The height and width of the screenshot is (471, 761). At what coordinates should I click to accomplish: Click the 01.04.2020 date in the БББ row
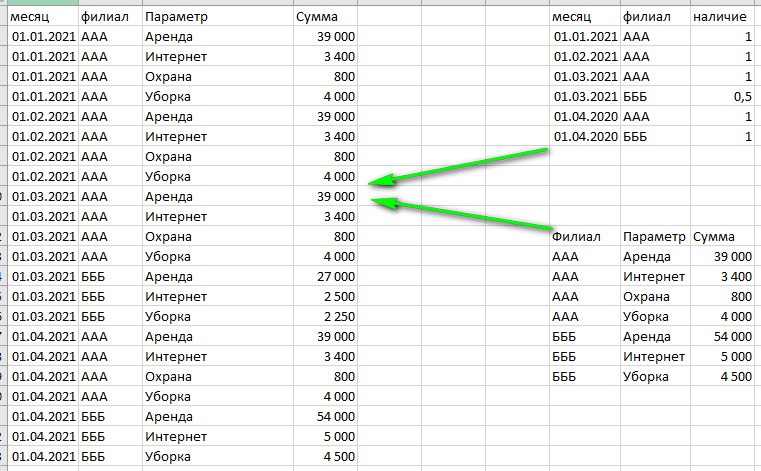pos(585,137)
